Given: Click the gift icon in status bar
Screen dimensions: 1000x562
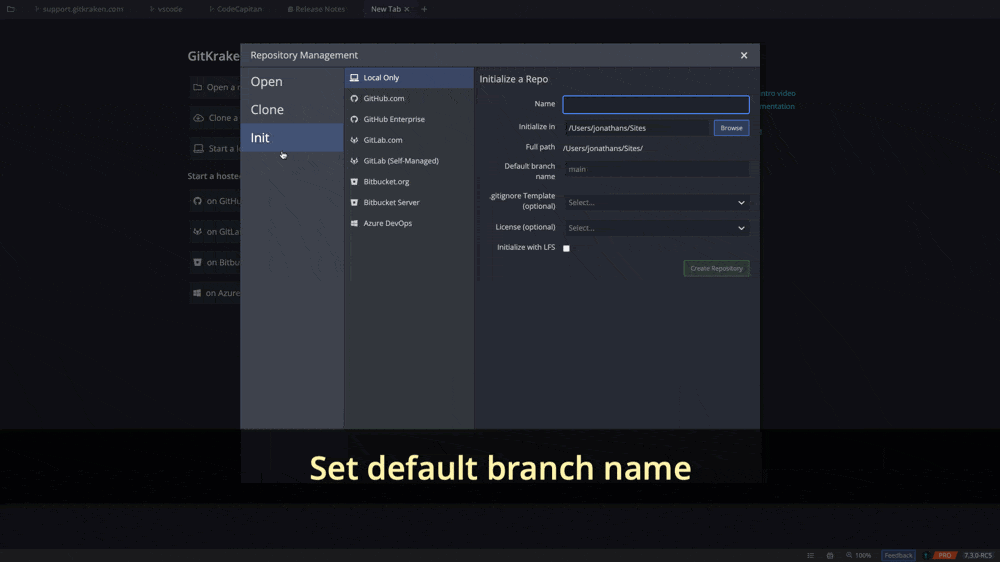Looking at the screenshot, I should pos(830,555).
